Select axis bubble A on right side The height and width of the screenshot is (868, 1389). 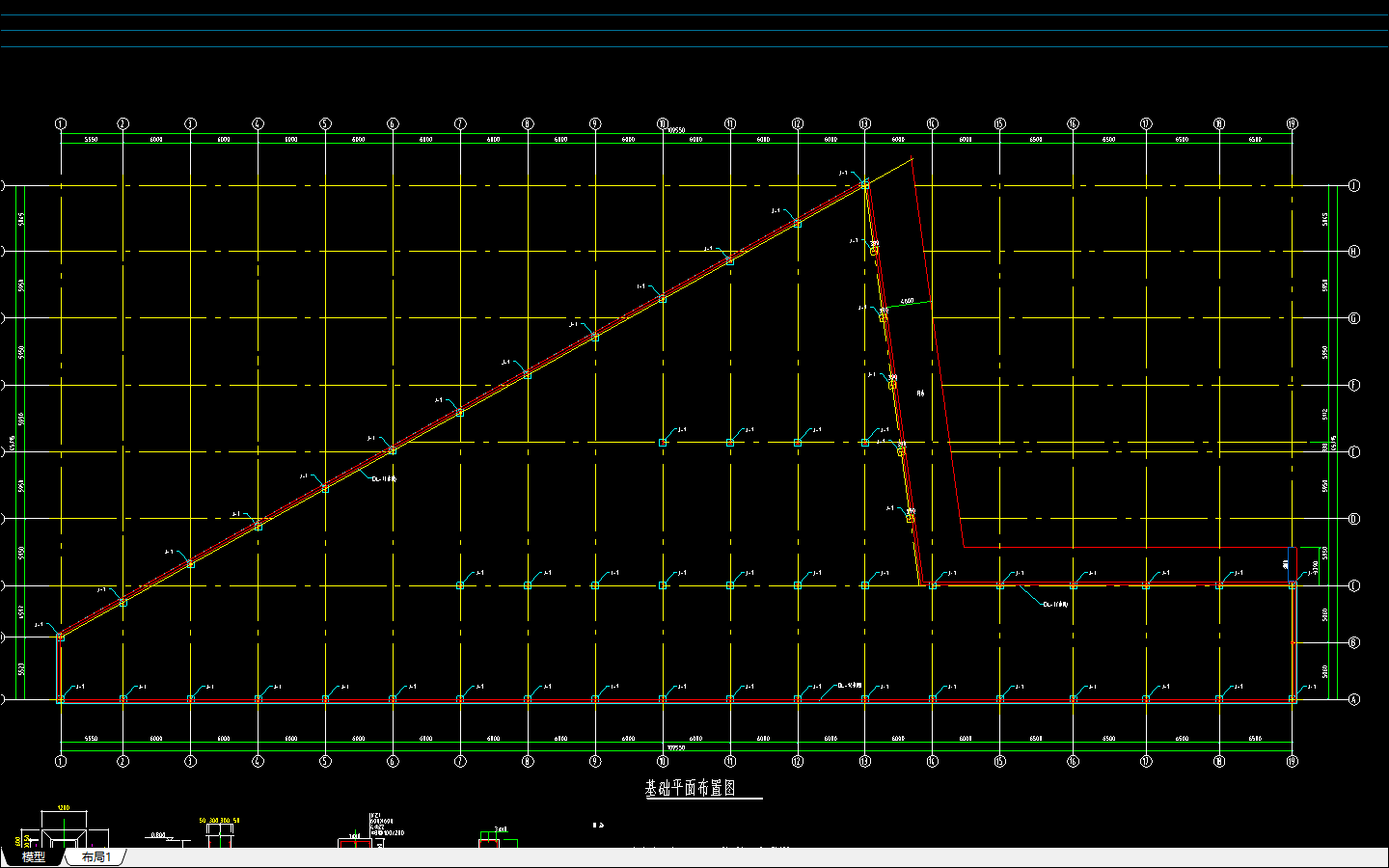(x=1354, y=699)
